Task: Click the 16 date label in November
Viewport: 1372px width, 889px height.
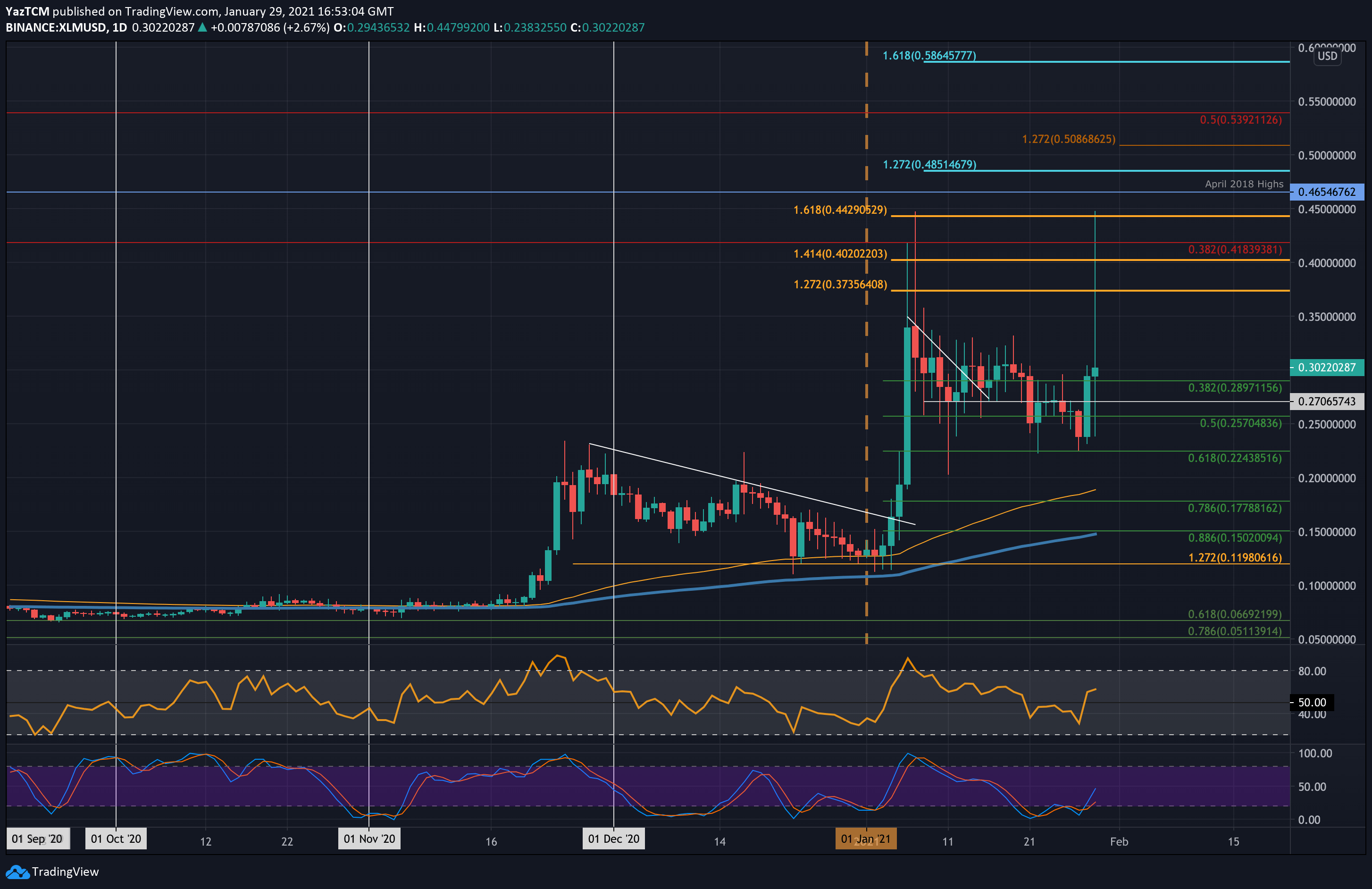Action: click(491, 842)
